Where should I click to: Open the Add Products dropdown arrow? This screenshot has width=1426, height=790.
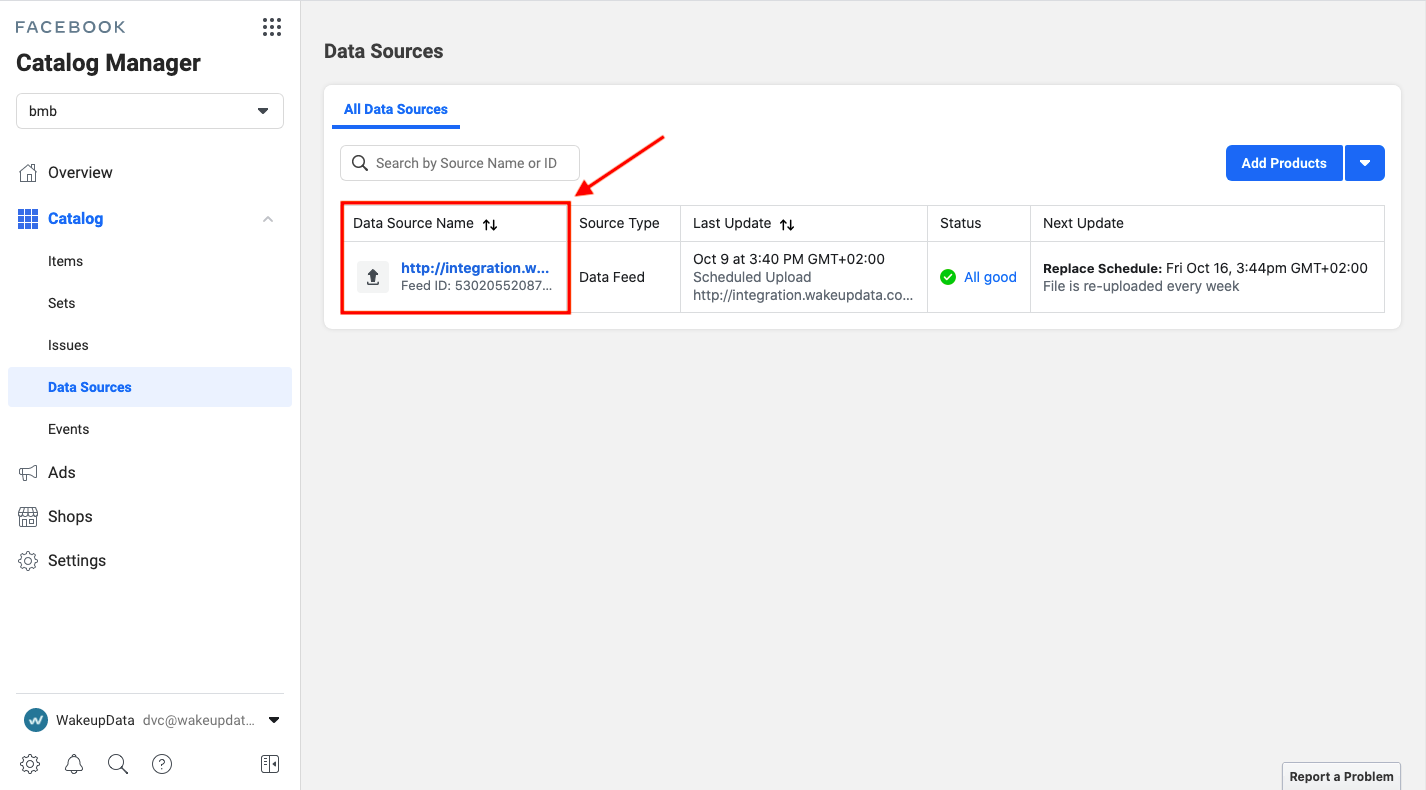pos(1365,163)
